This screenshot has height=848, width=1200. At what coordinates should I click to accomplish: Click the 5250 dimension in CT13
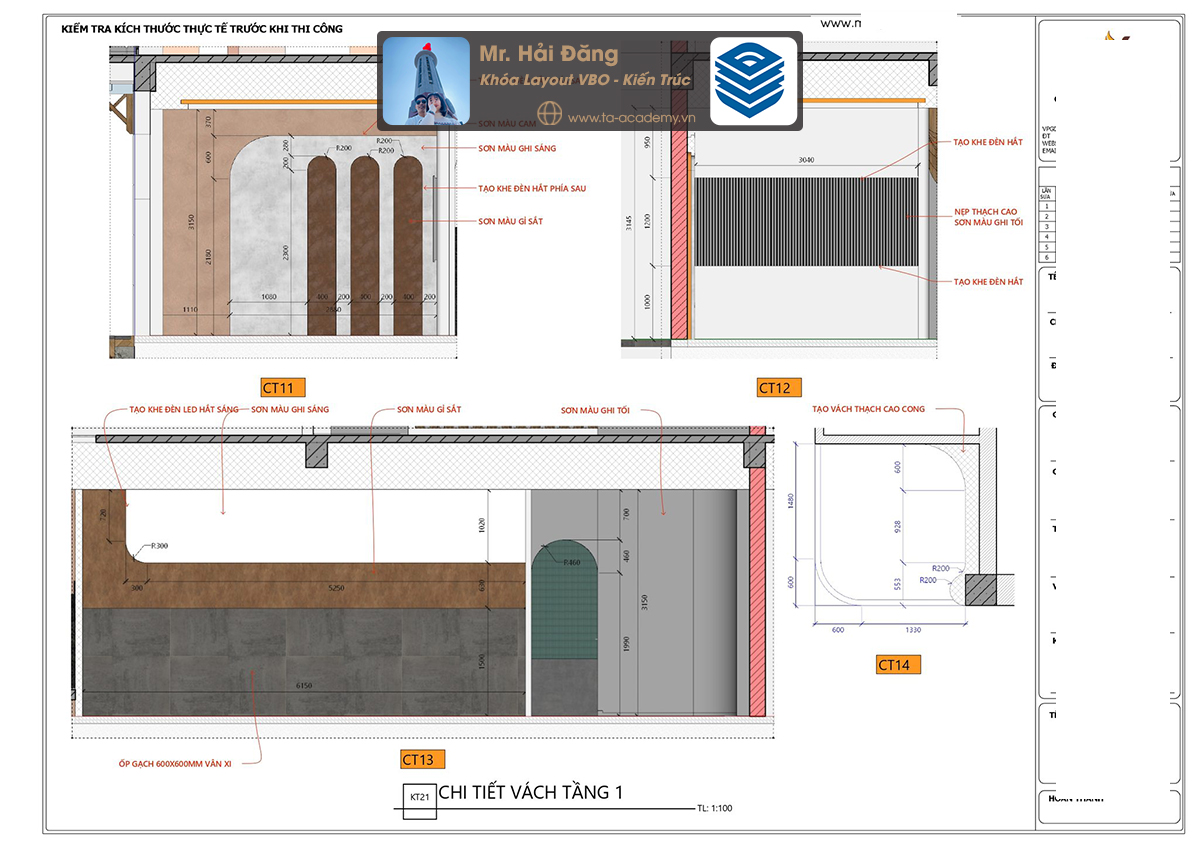point(335,588)
